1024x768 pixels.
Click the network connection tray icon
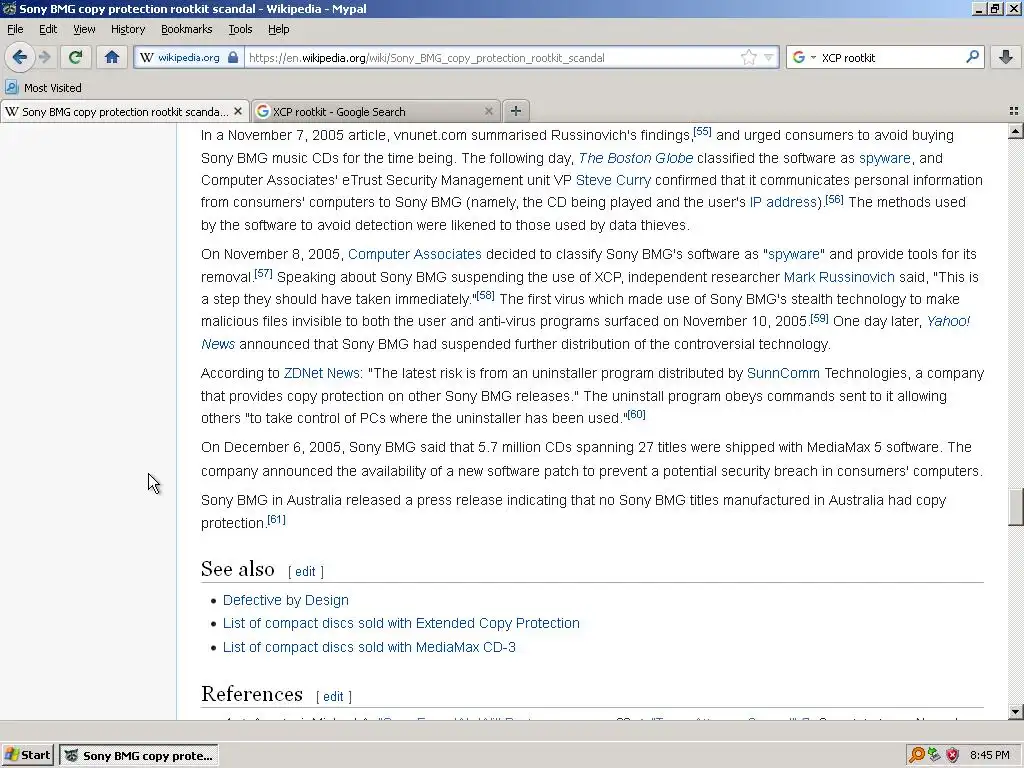tap(935, 755)
